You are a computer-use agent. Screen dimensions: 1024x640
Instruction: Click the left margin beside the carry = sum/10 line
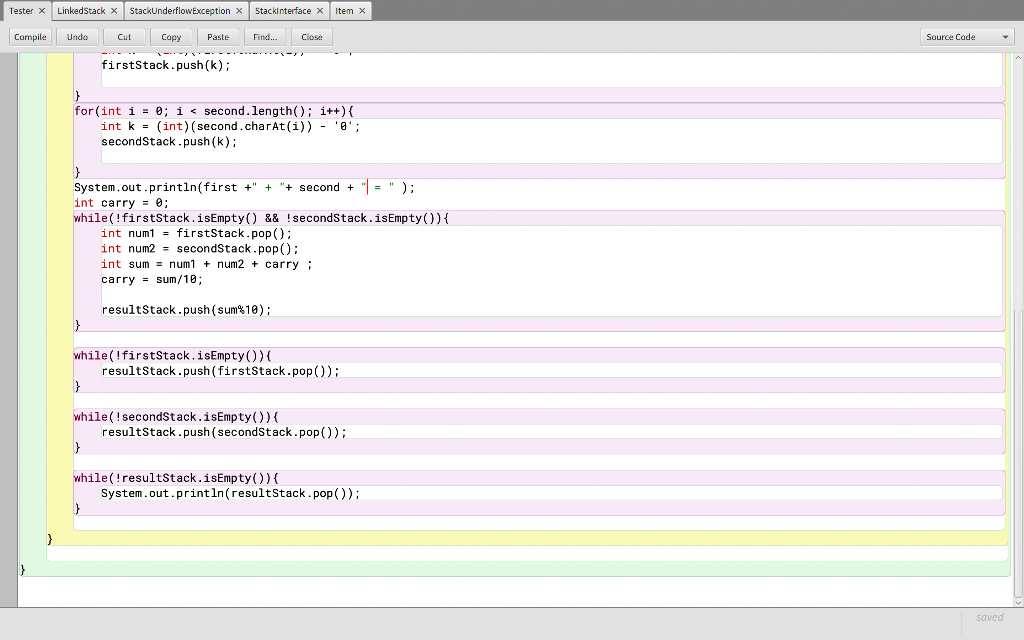pos(9,279)
